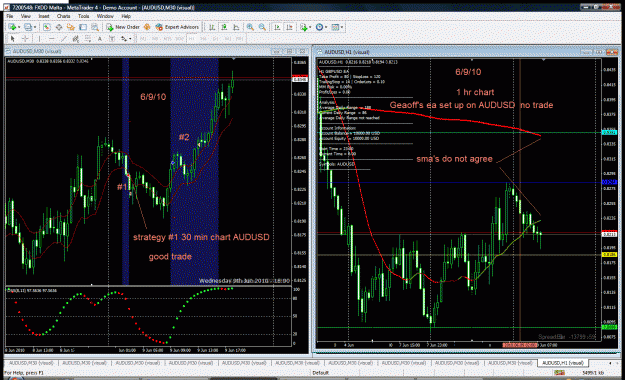The height and width of the screenshot is (380, 625).
Task: Open the File menu
Action: [x=10, y=16]
